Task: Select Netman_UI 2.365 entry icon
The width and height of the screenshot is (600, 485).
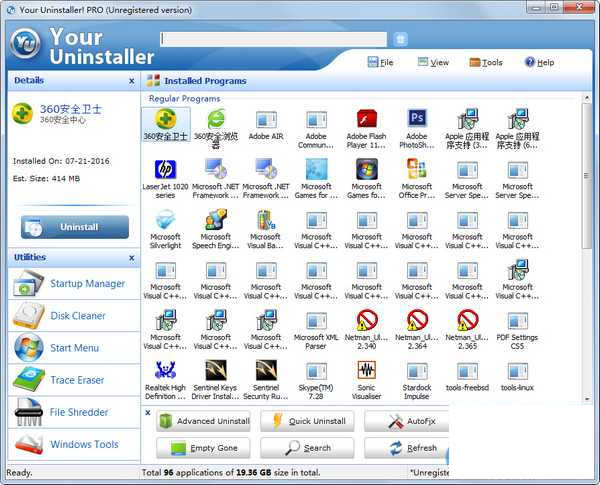Action: click(467, 320)
